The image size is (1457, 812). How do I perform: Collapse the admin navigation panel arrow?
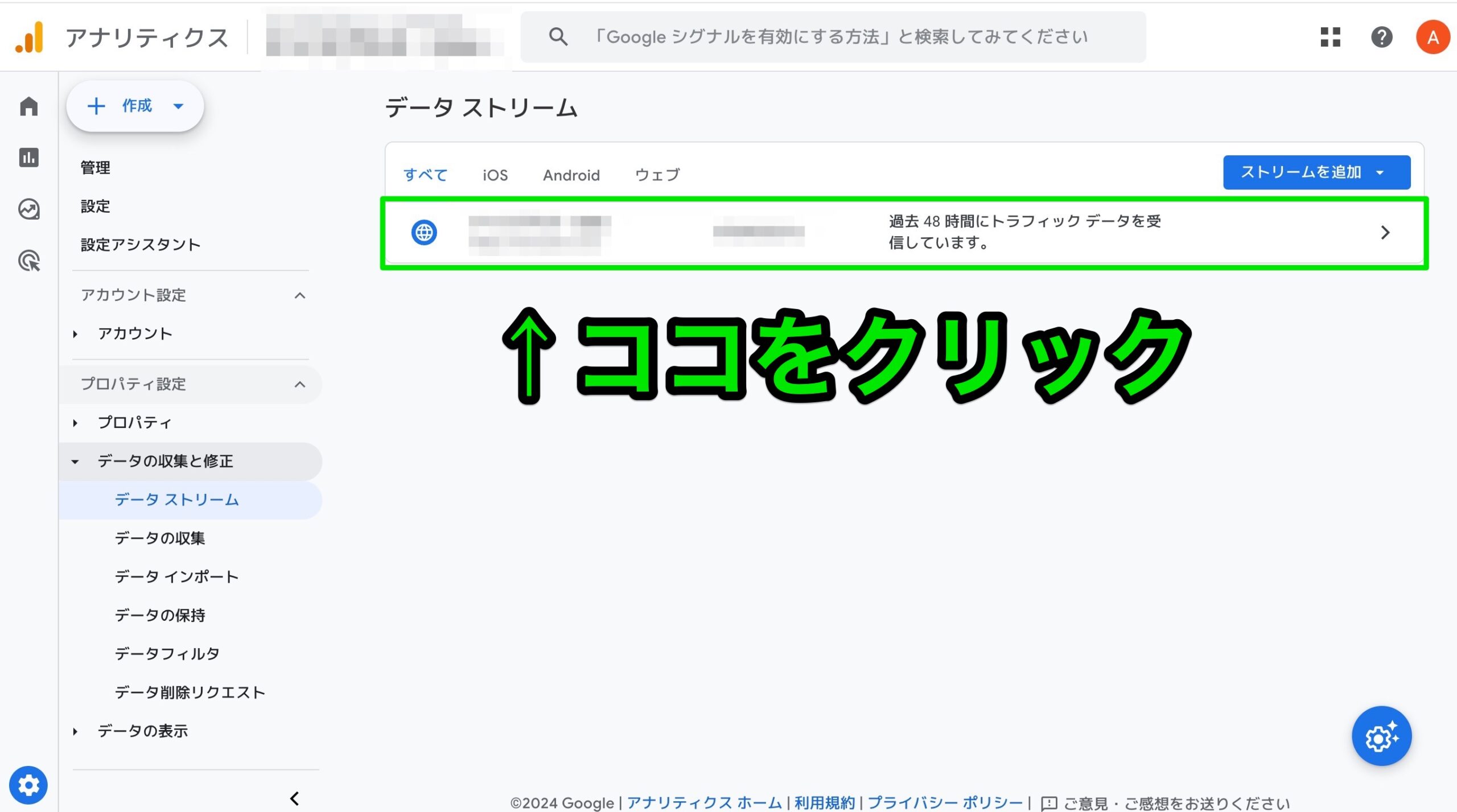(x=294, y=798)
